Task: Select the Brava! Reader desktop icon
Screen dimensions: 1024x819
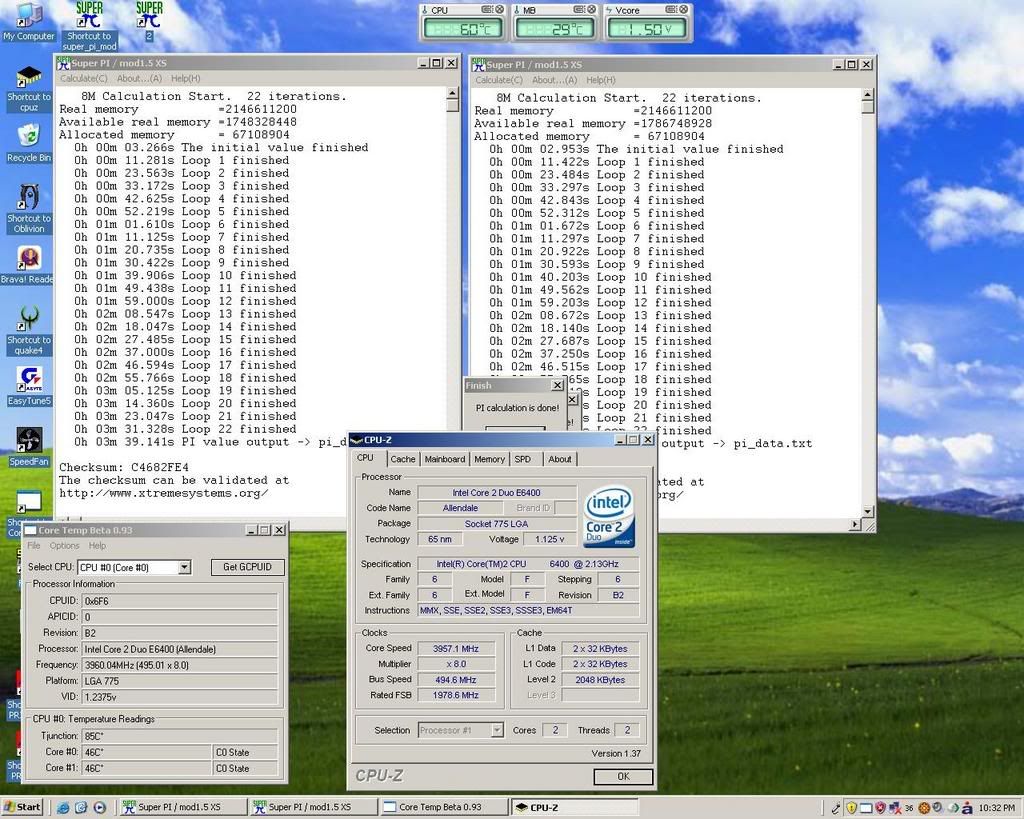Action: click(28, 260)
